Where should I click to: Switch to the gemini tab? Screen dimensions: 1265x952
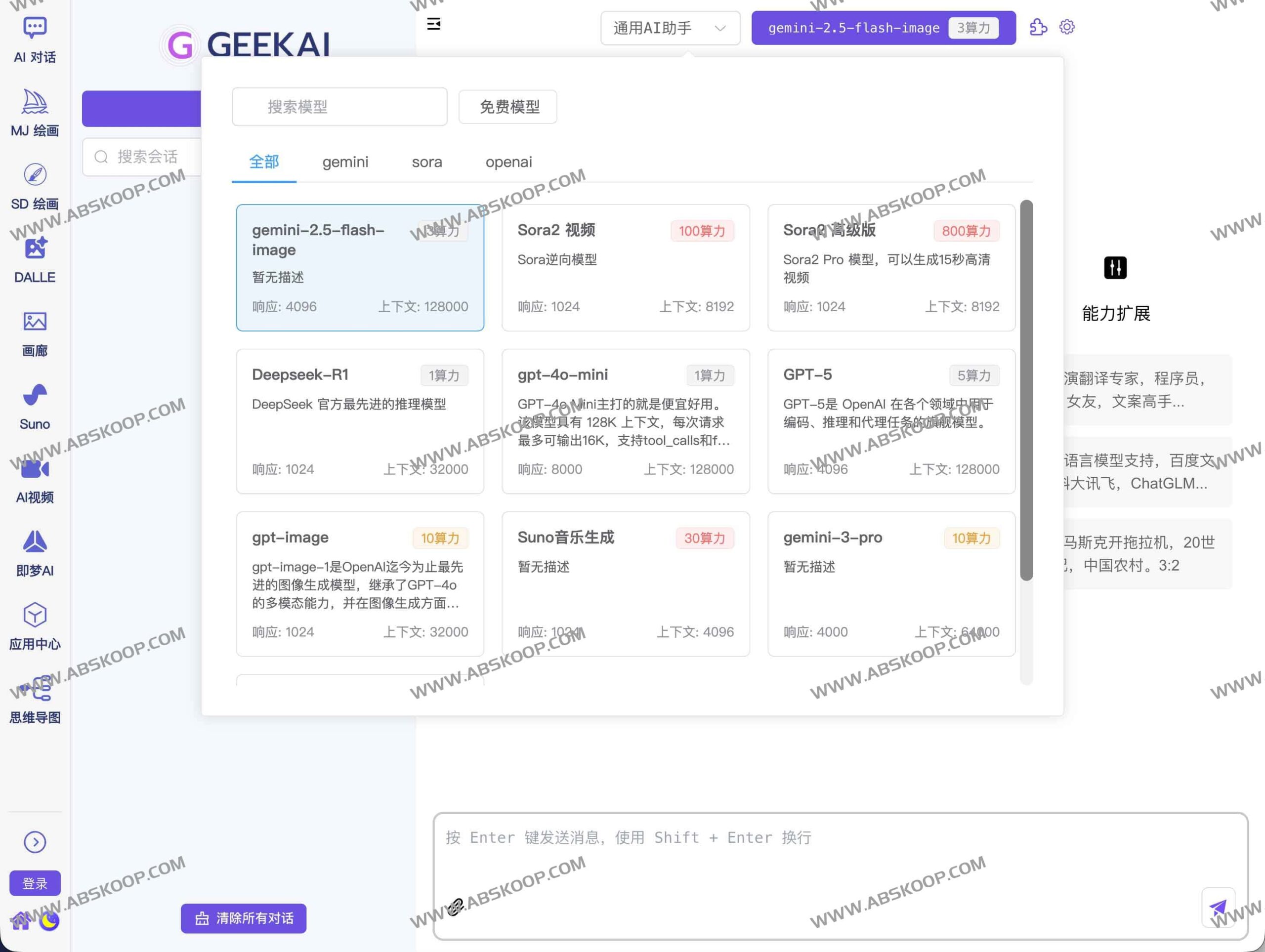[345, 162]
